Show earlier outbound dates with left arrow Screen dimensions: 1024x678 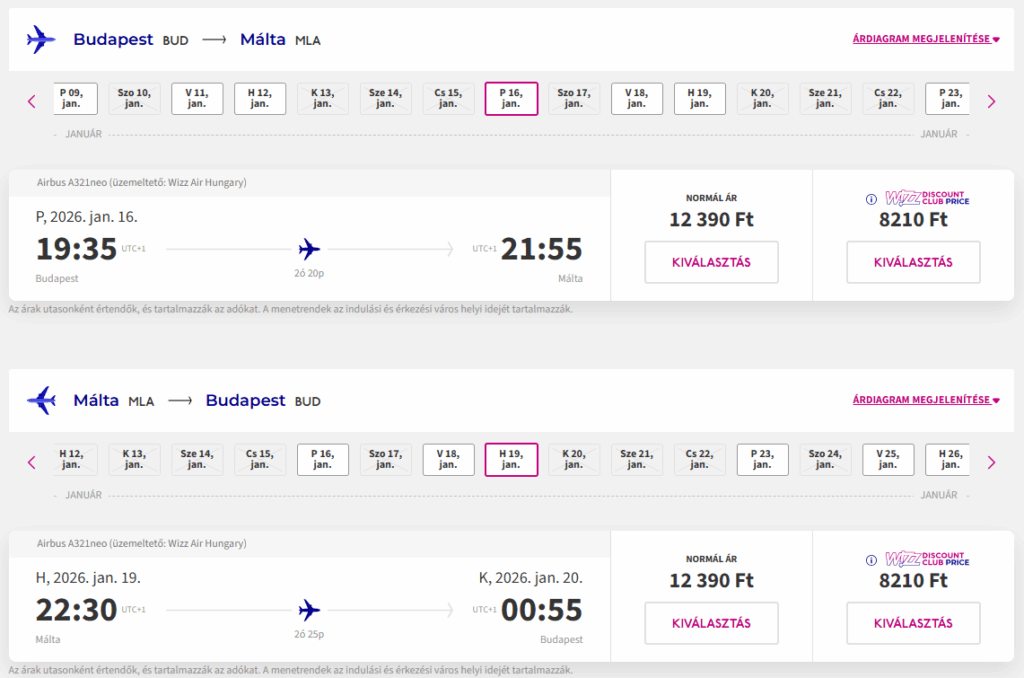(32, 100)
